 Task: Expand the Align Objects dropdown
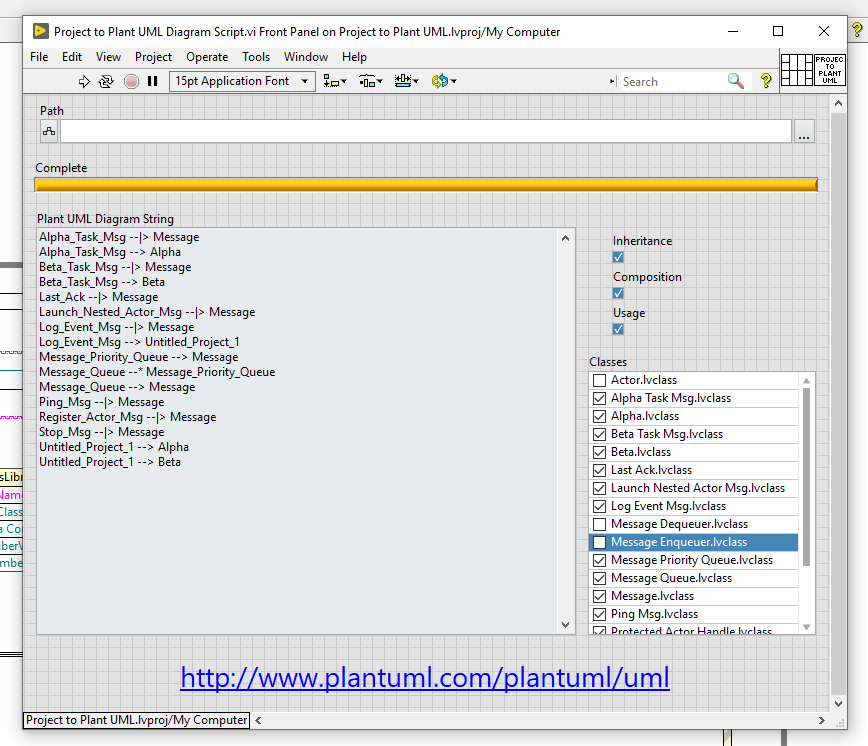tap(335, 81)
